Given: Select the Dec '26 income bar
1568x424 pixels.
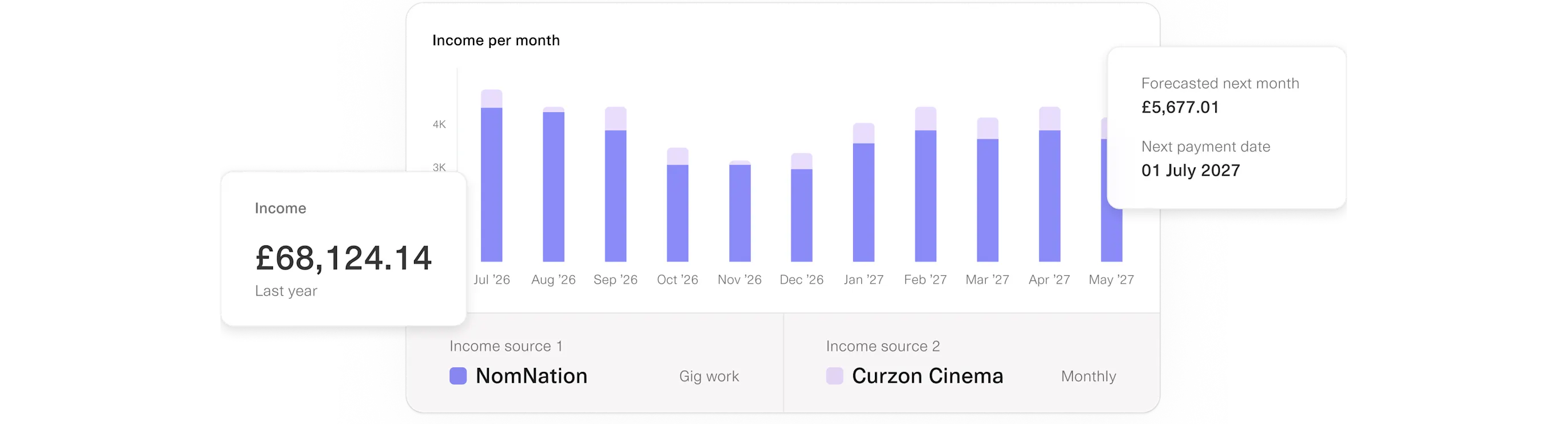Looking at the screenshot, I should click(x=802, y=207).
